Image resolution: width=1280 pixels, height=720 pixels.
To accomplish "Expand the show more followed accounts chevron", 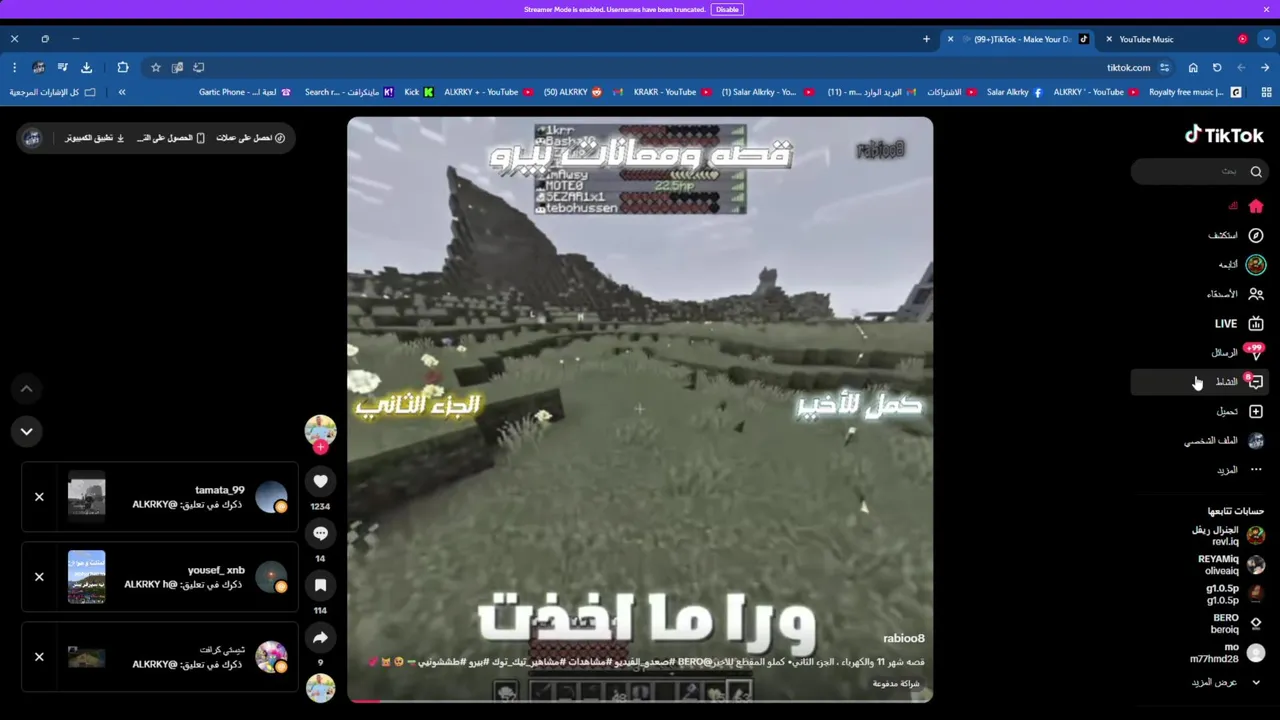I will (1256, 682).
